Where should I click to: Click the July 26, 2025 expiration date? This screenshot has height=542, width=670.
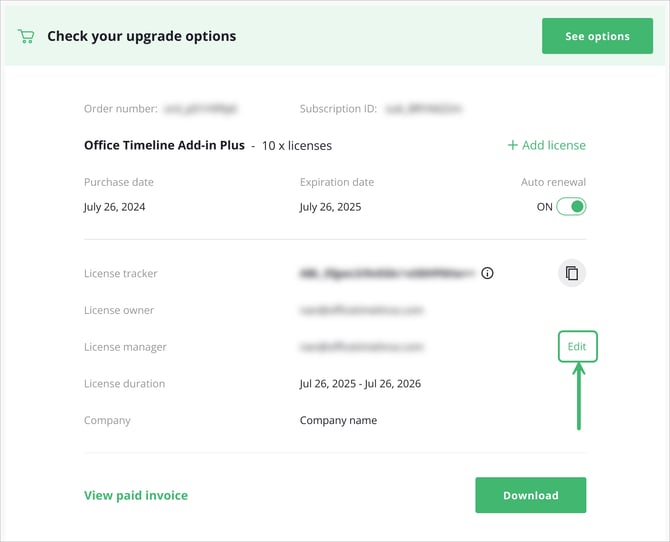(x=330, y=207)
